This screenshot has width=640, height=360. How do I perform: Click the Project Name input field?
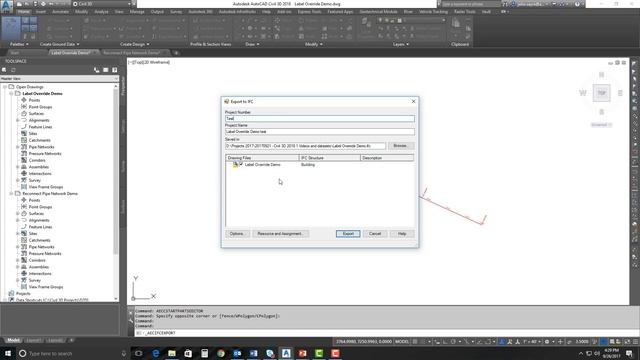point(320,131)
